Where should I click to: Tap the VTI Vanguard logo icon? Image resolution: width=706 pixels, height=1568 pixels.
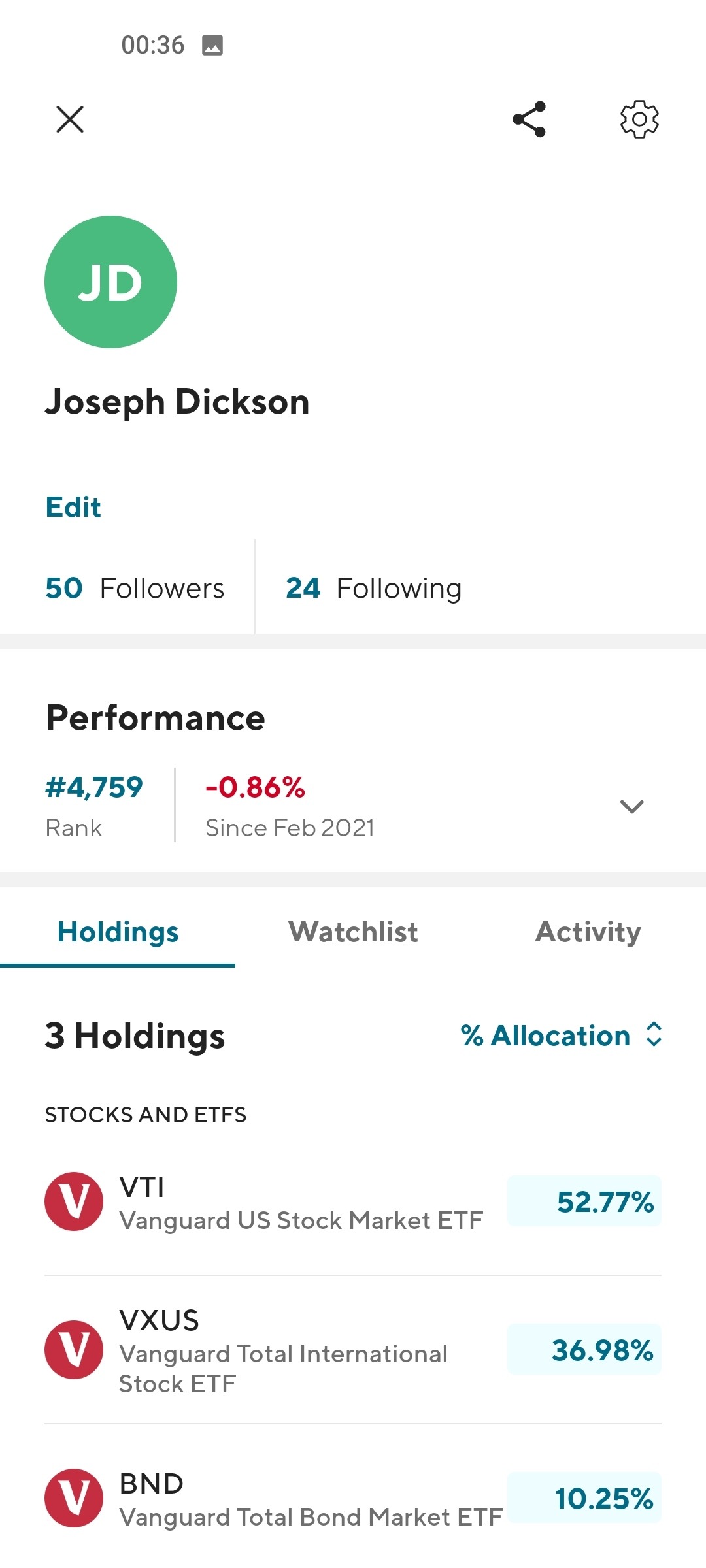74,1201
